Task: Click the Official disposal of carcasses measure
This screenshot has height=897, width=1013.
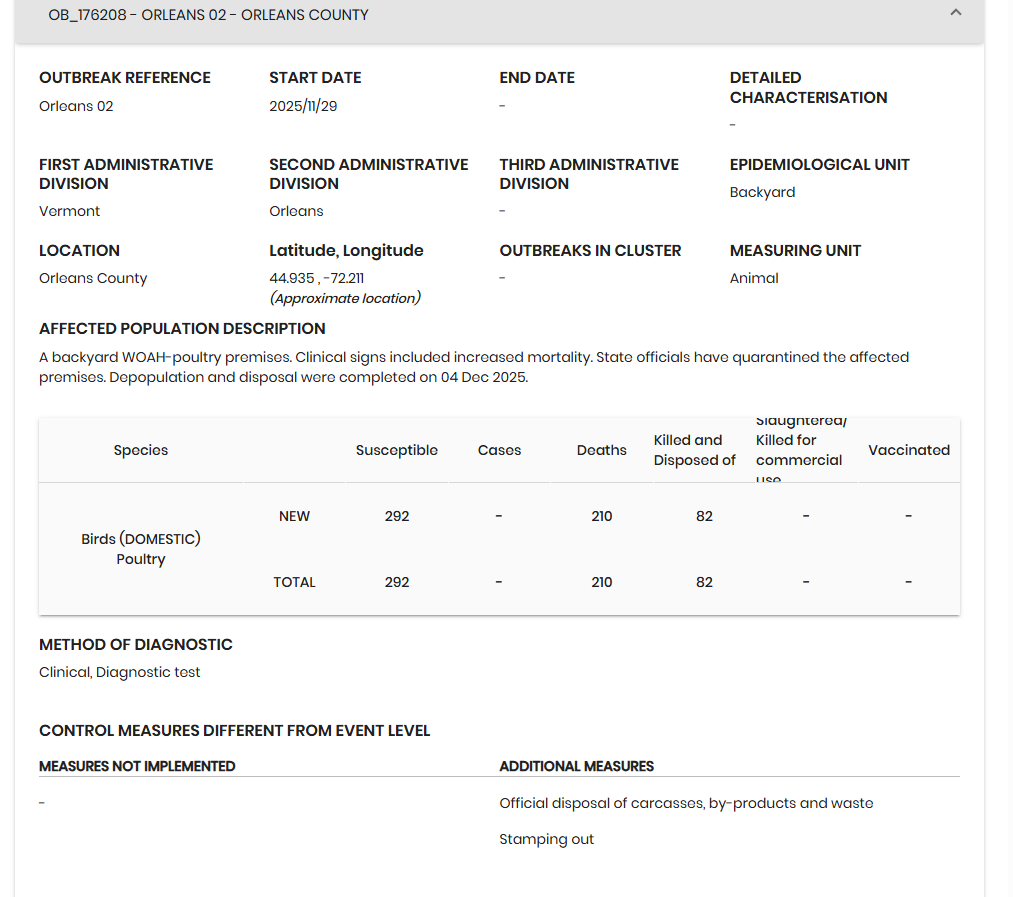Action: [686, 803]
